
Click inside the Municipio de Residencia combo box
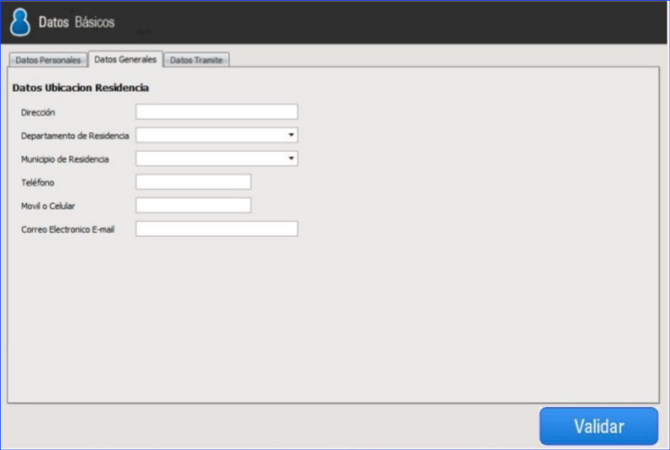[x=210, y=158]
